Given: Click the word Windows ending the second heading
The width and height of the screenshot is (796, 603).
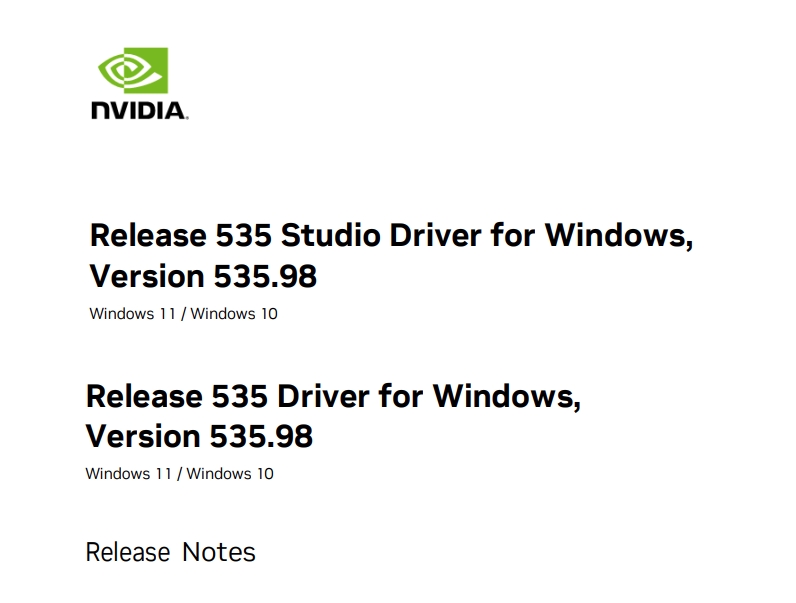Looking at the screenshot, I should [x=507, y=396].
